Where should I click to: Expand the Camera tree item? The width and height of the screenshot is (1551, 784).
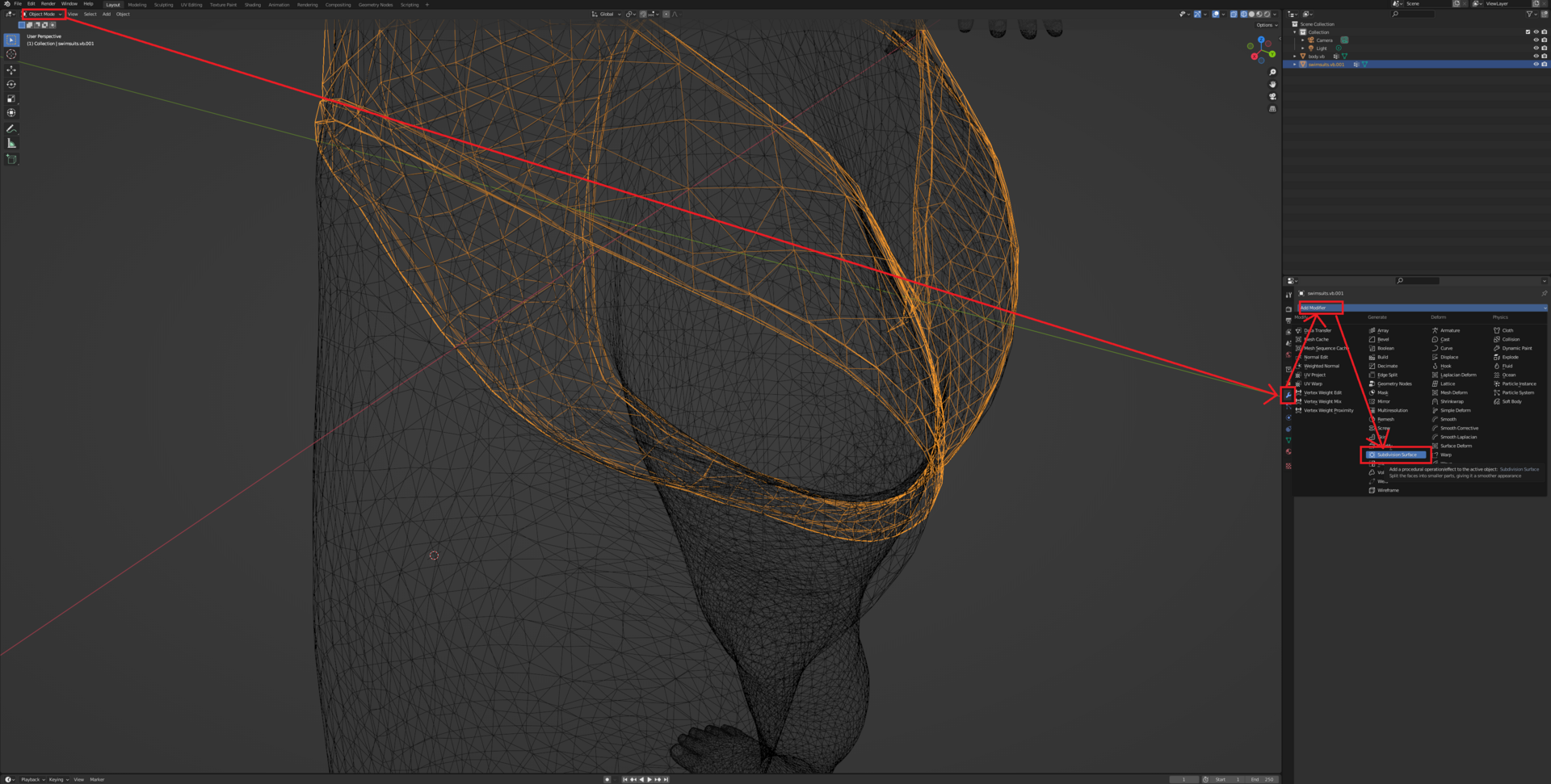point(1303,40)
